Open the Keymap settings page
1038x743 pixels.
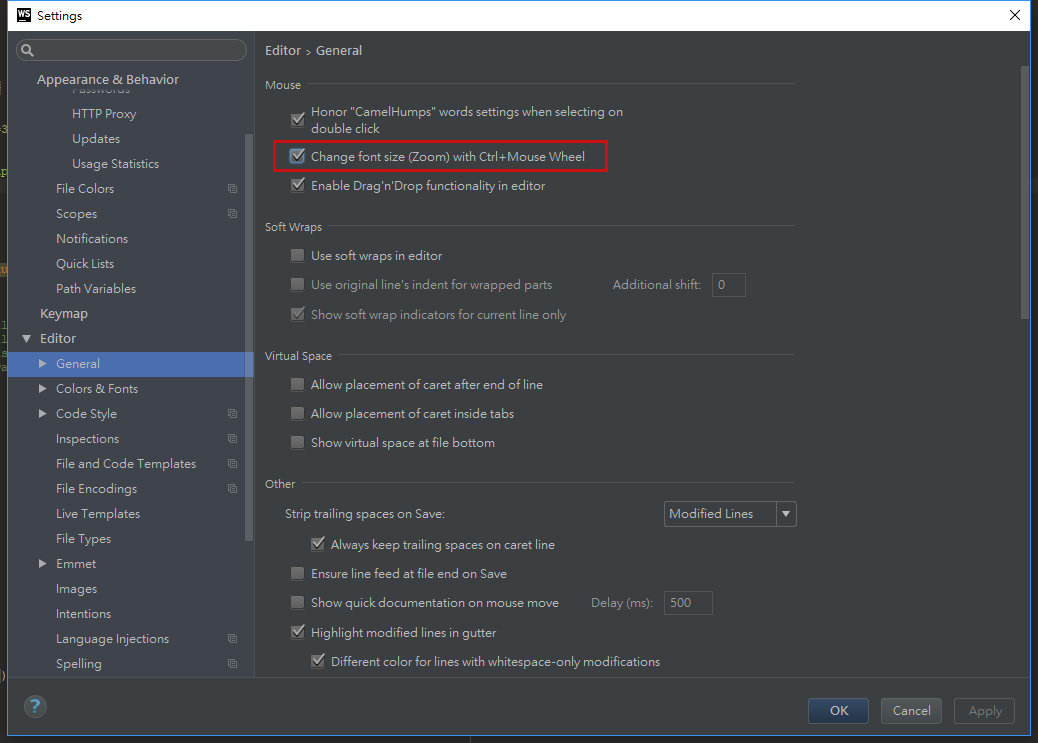pos(64,314)
